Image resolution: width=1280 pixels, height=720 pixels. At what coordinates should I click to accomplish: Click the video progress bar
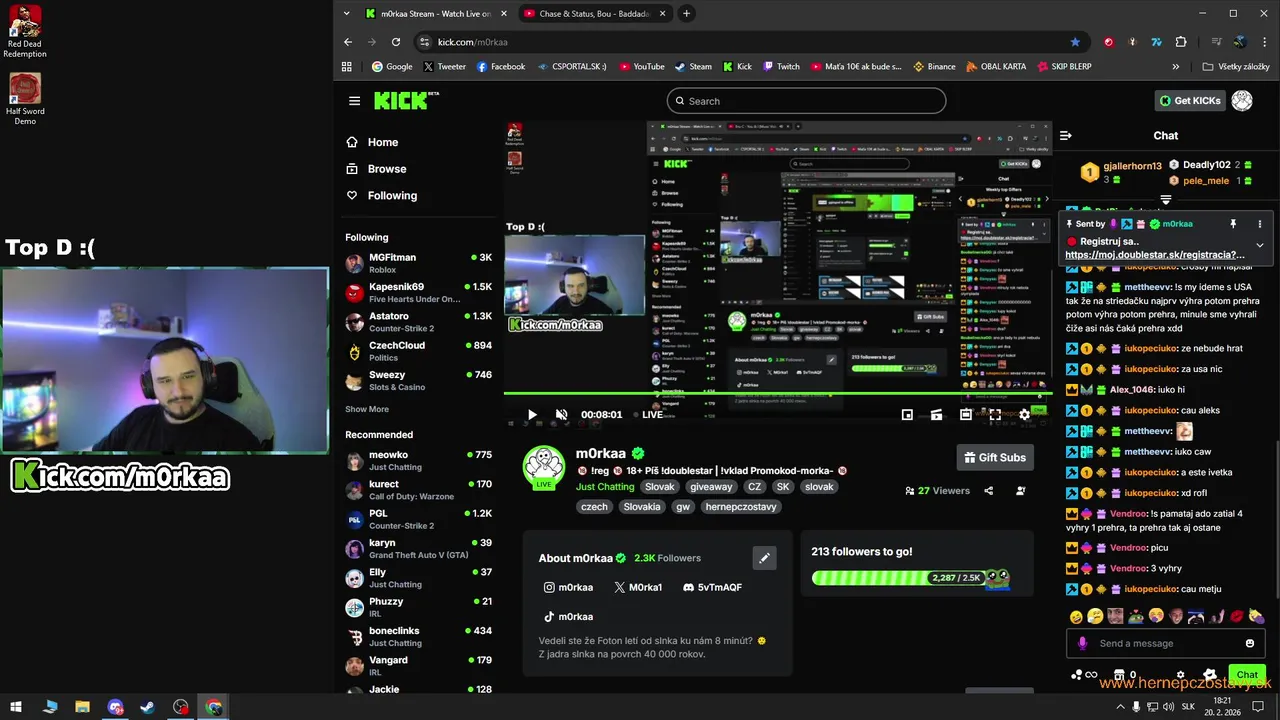tap(778, 395)
